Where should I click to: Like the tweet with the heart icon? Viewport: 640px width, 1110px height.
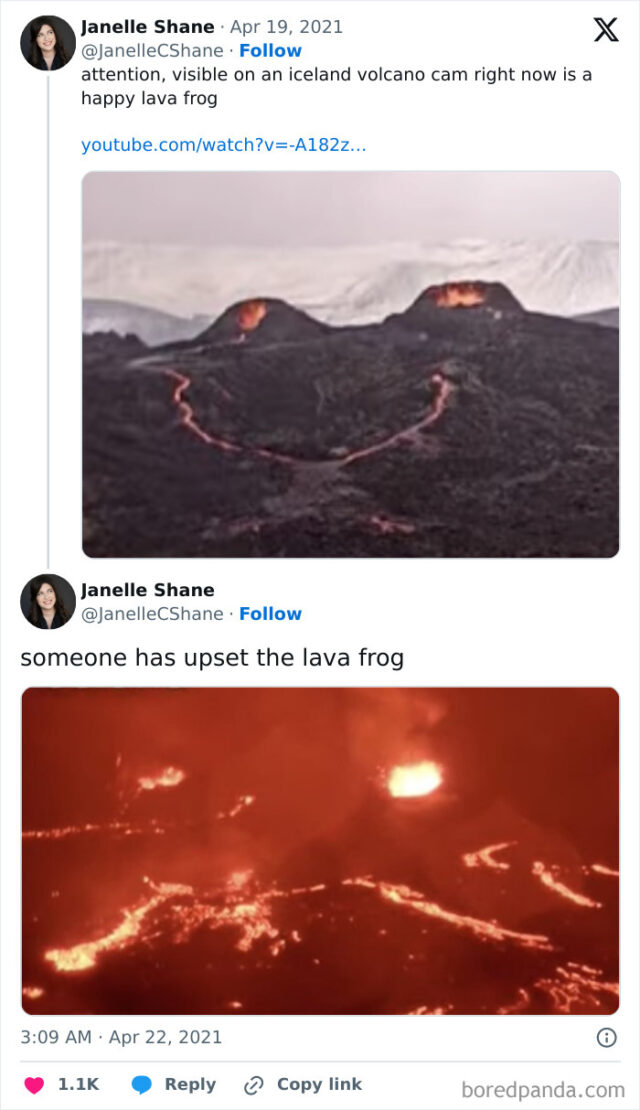pyautogui.click(x=34, y=1085)
